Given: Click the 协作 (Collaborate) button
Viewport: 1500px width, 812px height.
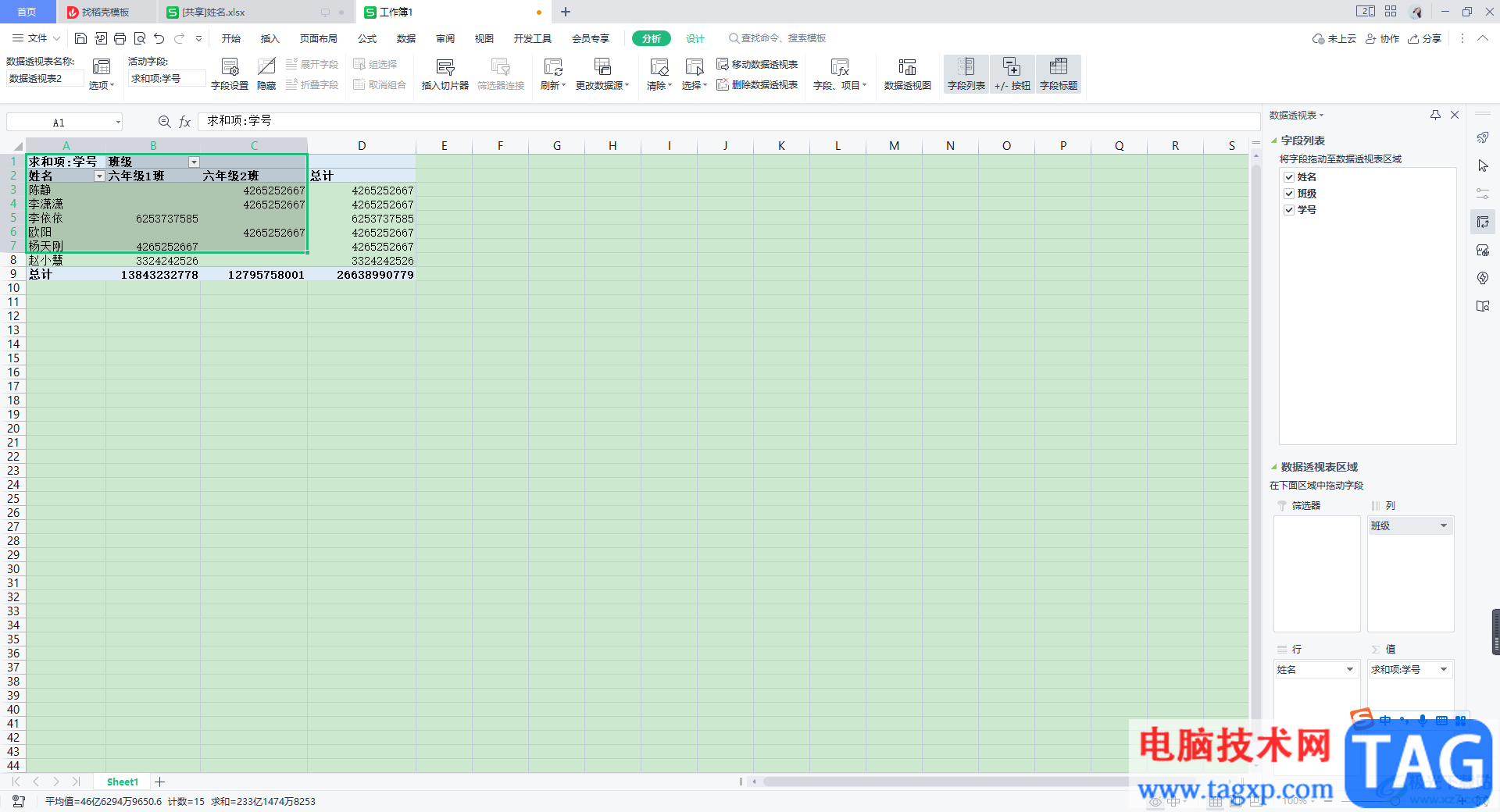Looking at the screenshot, I should pos(1382,38).
